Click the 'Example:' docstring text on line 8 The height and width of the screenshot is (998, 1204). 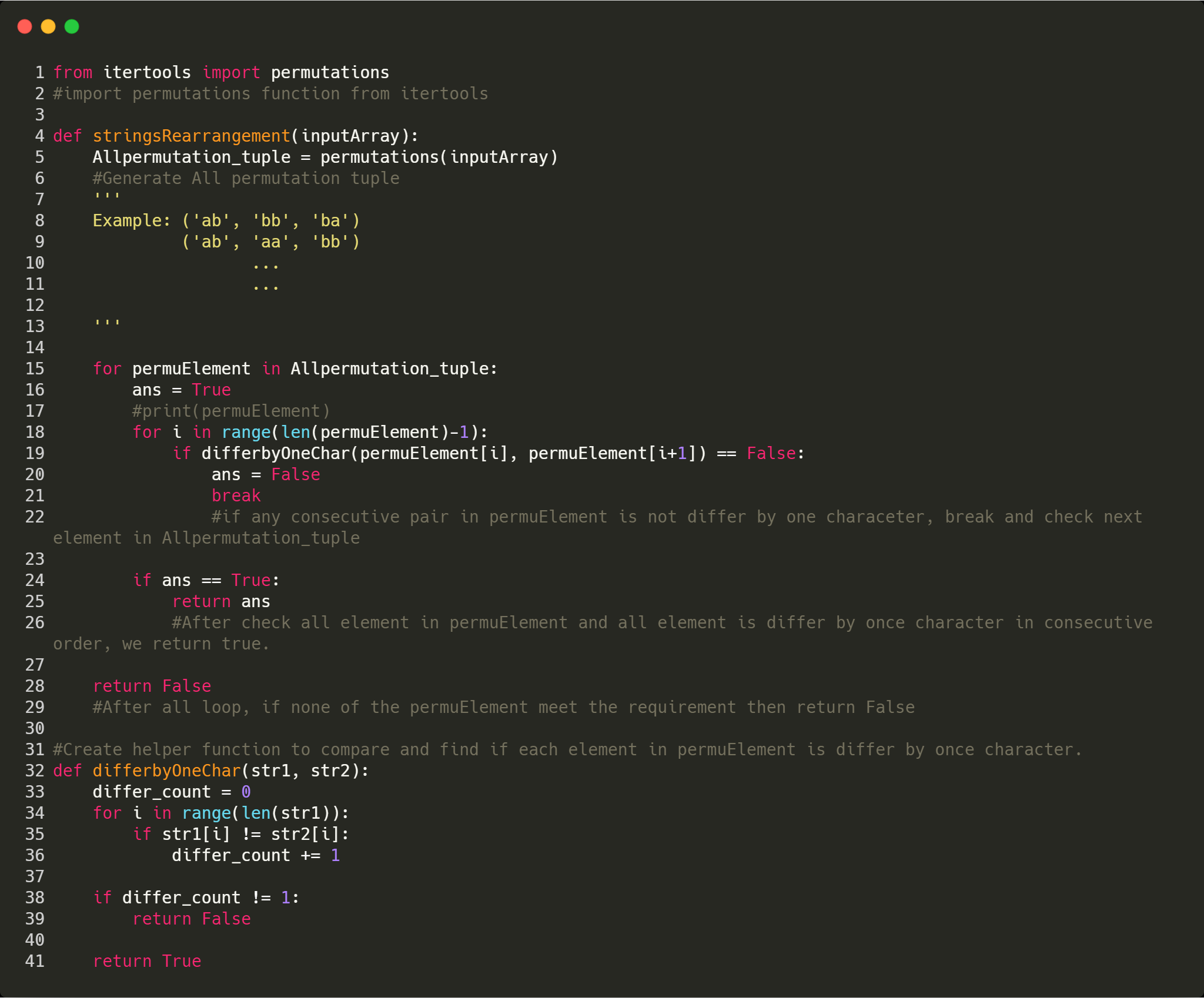(131, 220)
